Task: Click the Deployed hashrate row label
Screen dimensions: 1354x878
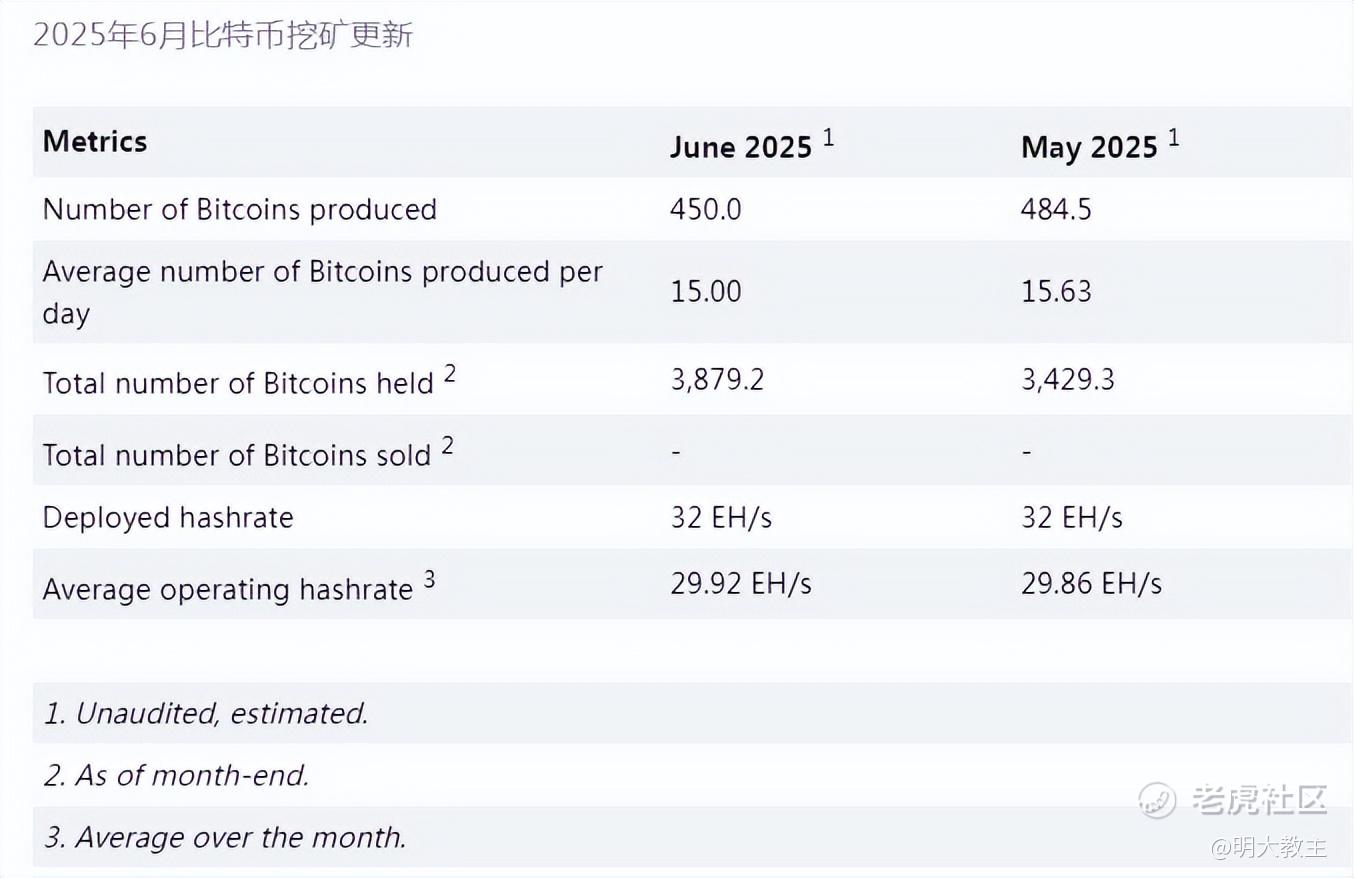Action: [168, 517]
